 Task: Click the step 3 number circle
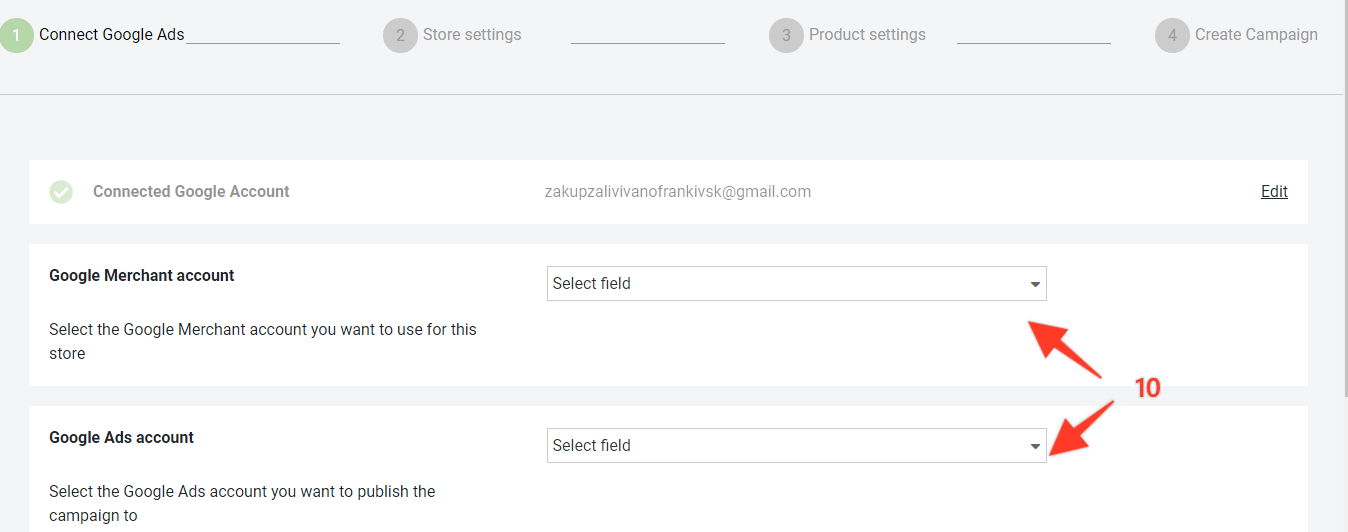(x=786, y=35)
